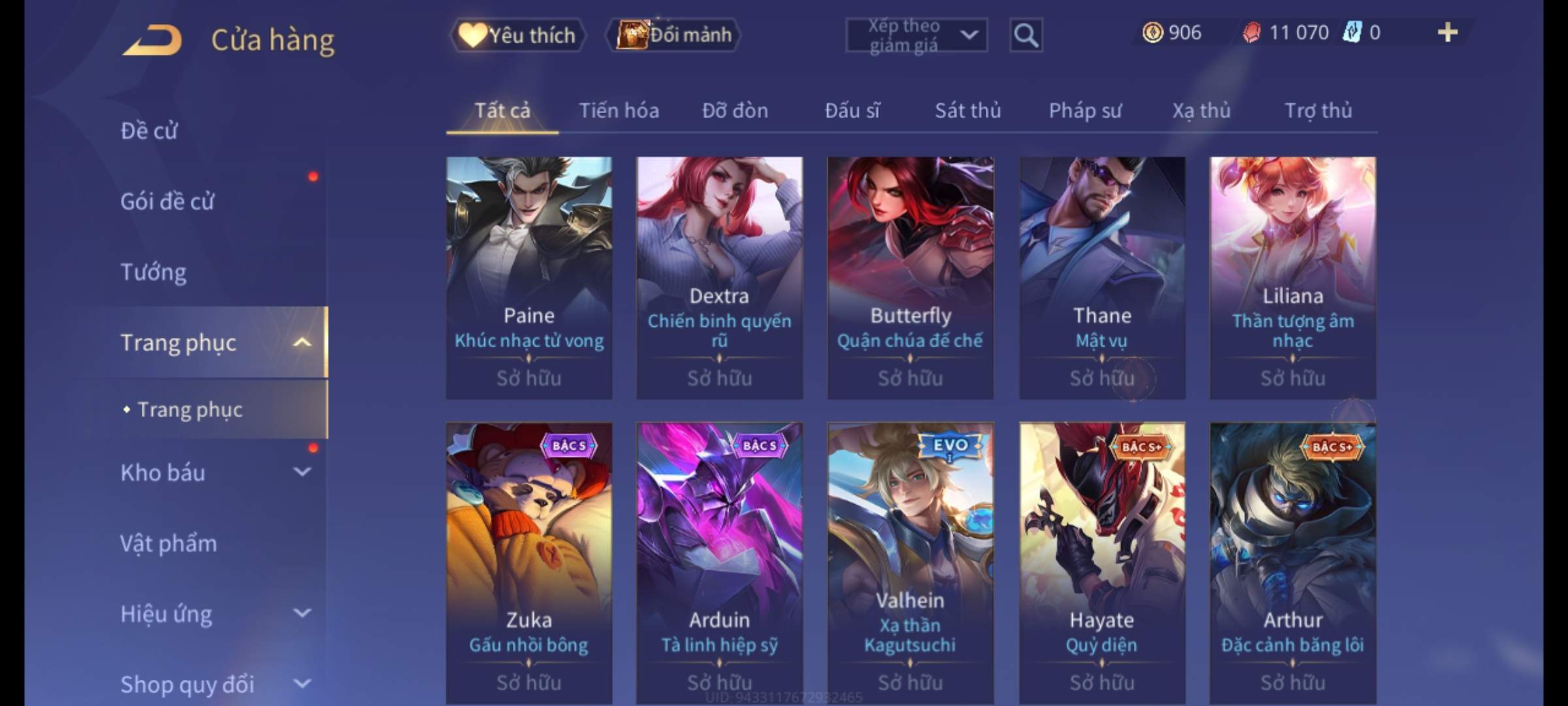Tap the golden back arrow icon
This screenshot has width=1568, height=706.
click(152, 40)
